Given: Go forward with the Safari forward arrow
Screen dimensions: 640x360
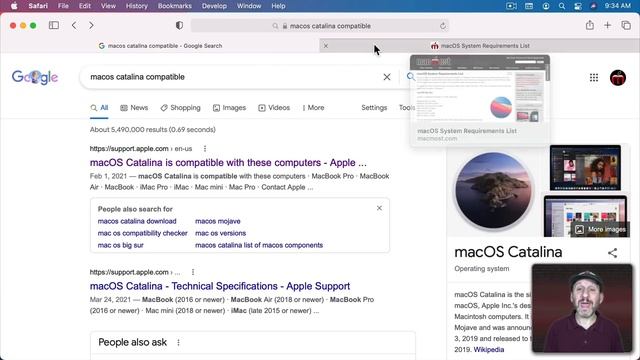Looking at the screenshot, I should [x=91, y=25].
